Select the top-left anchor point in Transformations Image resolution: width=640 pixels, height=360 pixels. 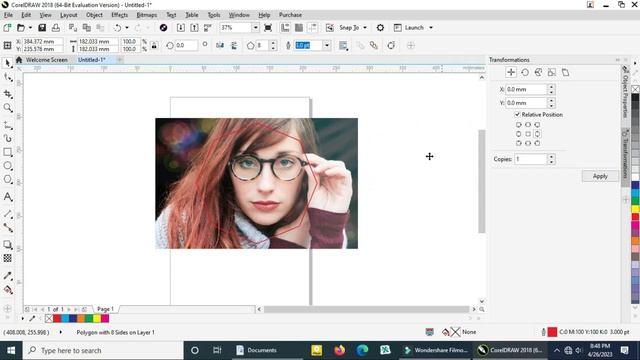click(x=518, y=124)
